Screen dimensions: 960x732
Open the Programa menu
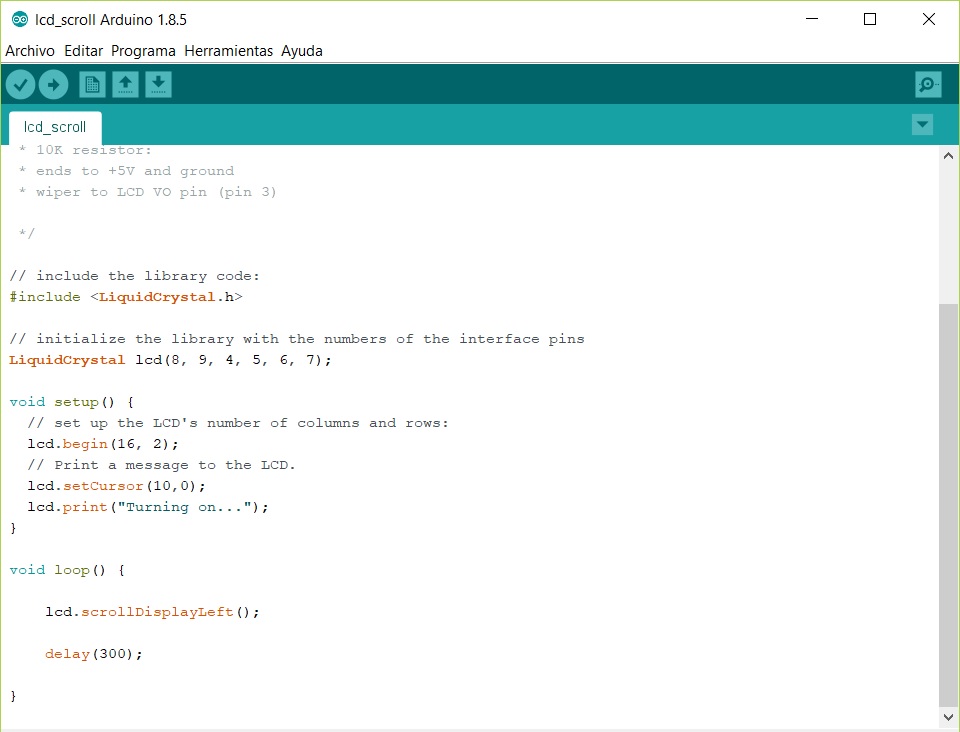coord(143,51)
